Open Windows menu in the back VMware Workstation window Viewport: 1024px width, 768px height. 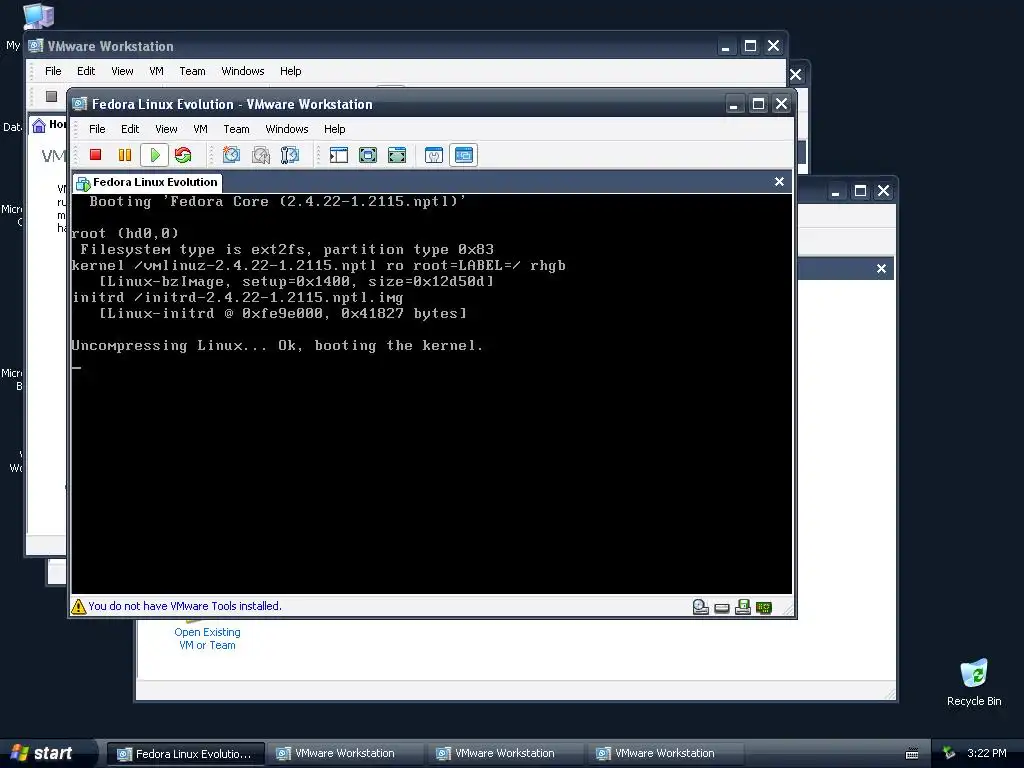[242, 71]
